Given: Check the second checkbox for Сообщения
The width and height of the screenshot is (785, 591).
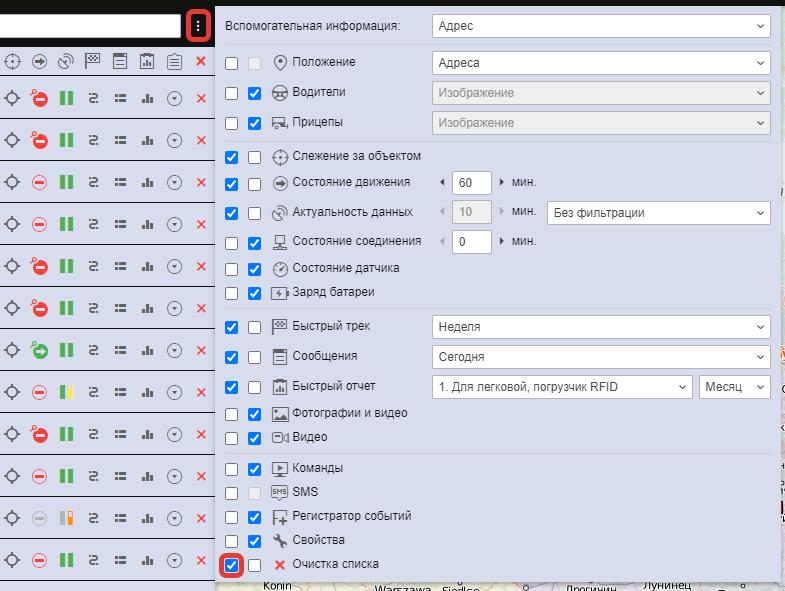Looking at the screenshot, I should click(x=254, y=358).
